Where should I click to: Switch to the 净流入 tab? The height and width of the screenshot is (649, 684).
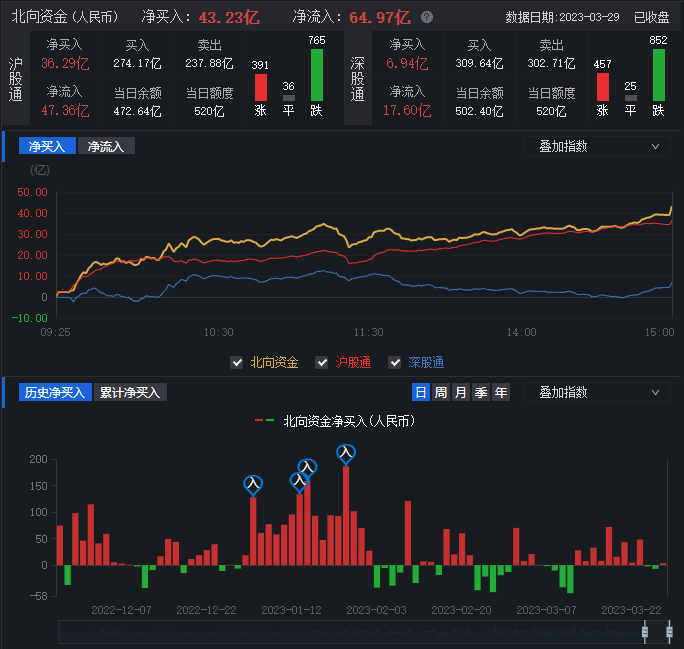[106, 146]
